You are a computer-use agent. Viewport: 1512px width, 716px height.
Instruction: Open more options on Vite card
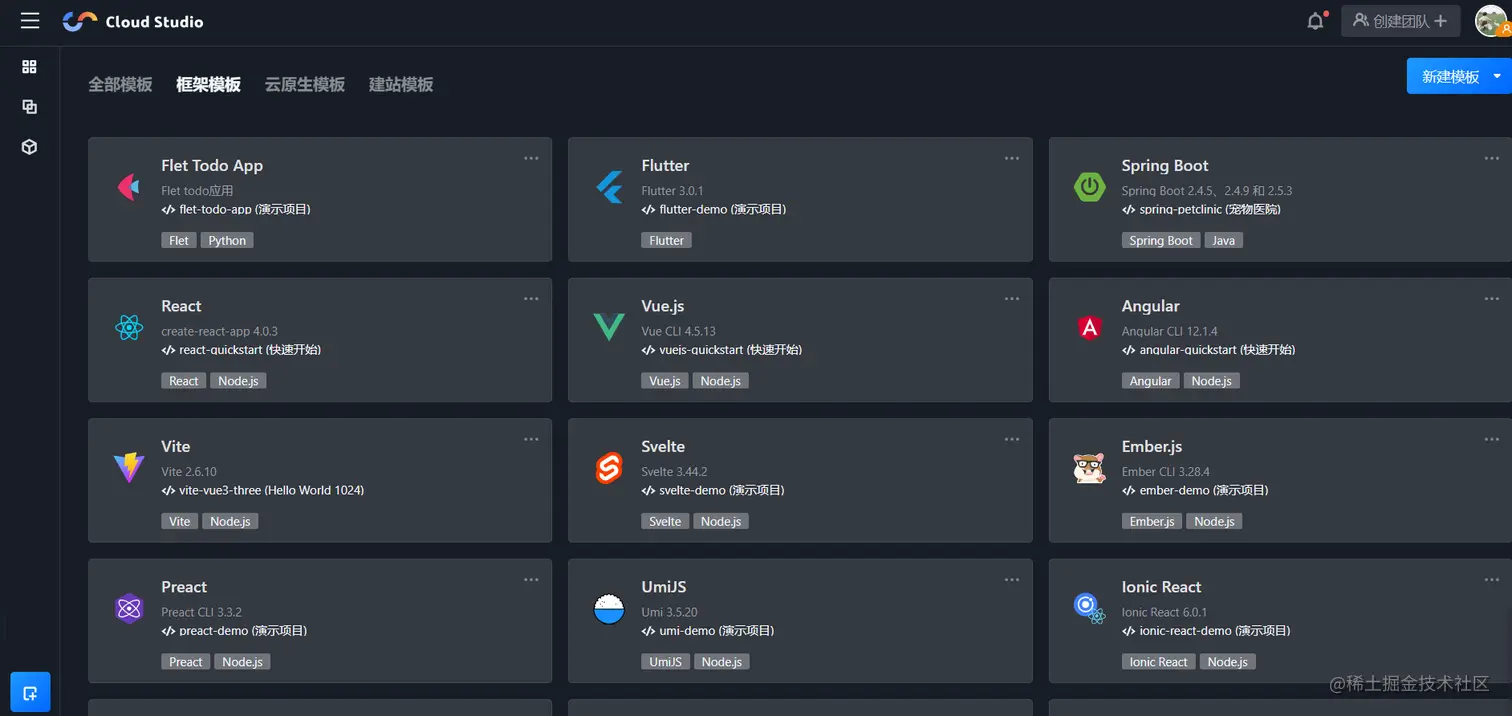pyautogui.click(x=531, y=438)
